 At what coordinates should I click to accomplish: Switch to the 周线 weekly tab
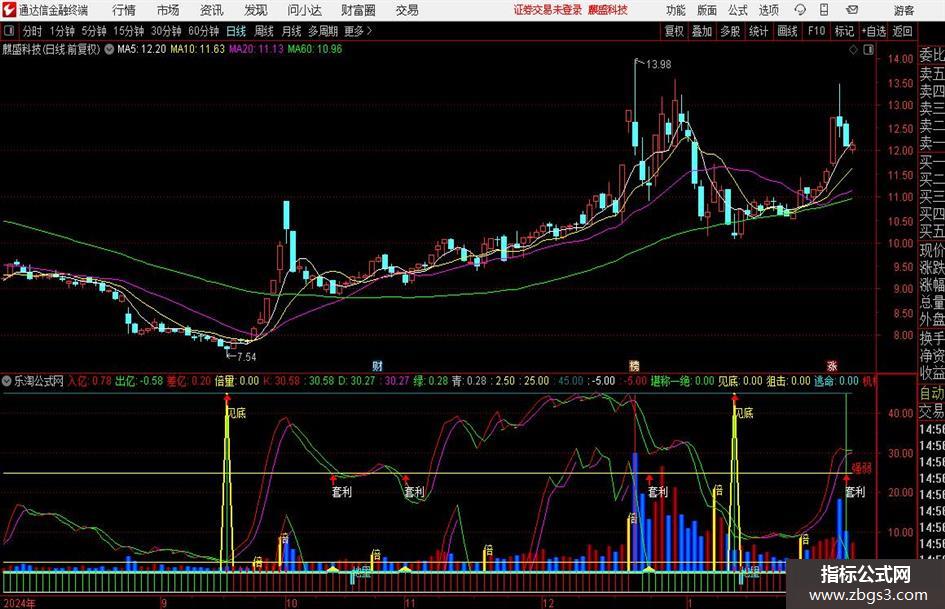click(x=264, y=31)
